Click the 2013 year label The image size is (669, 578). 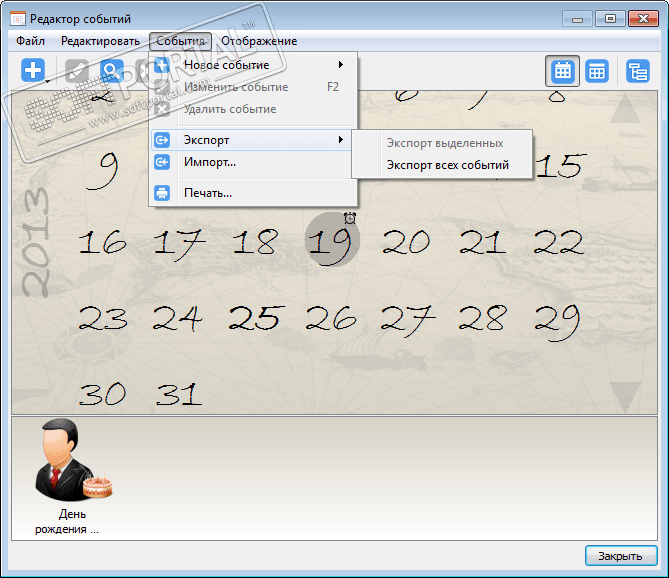tap(35, 242)
